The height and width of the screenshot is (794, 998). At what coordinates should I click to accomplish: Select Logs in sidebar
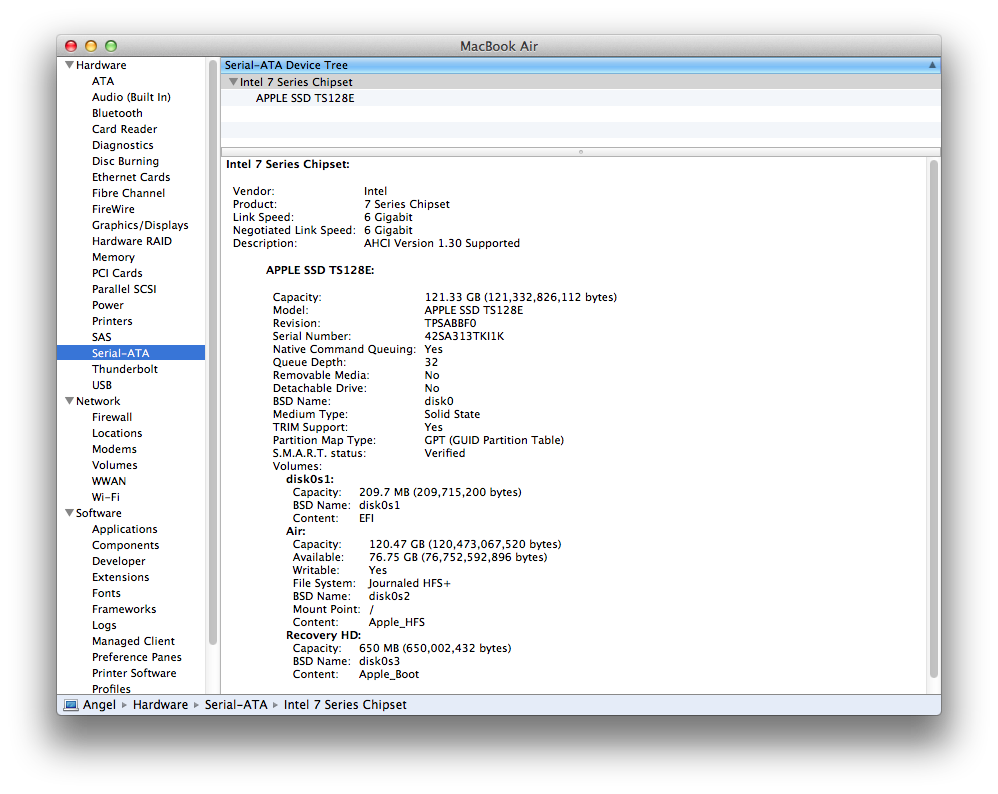pos(104,625)
